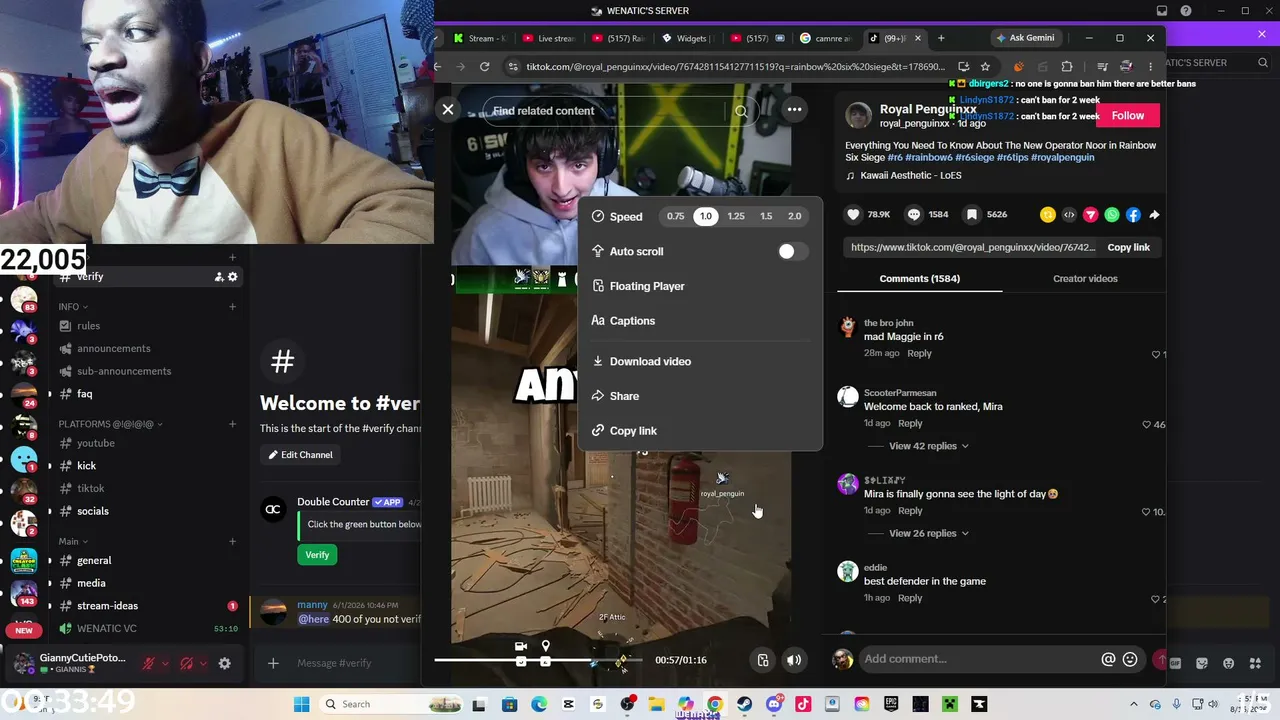Screen dimensions: 1280x720
Task: Toggle the Auto scroll switch
Action: click(793, 251)
